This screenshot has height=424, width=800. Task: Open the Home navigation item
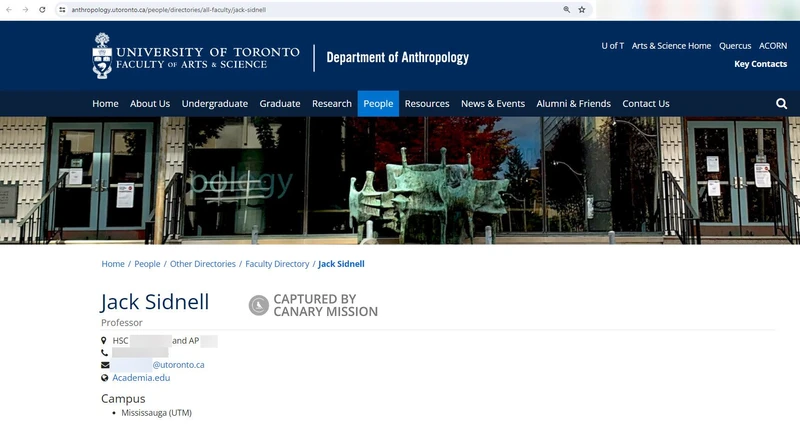[105, 104]
